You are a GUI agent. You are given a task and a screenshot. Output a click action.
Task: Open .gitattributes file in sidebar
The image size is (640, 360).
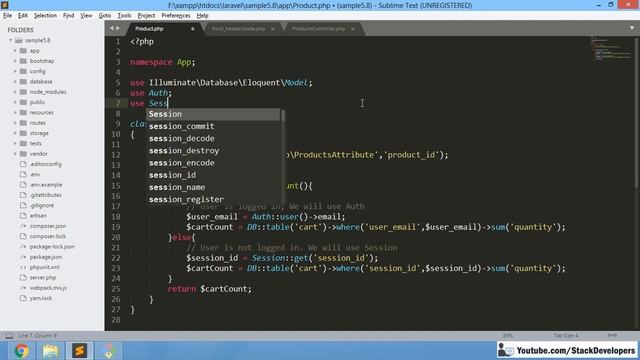pos(45,195)
